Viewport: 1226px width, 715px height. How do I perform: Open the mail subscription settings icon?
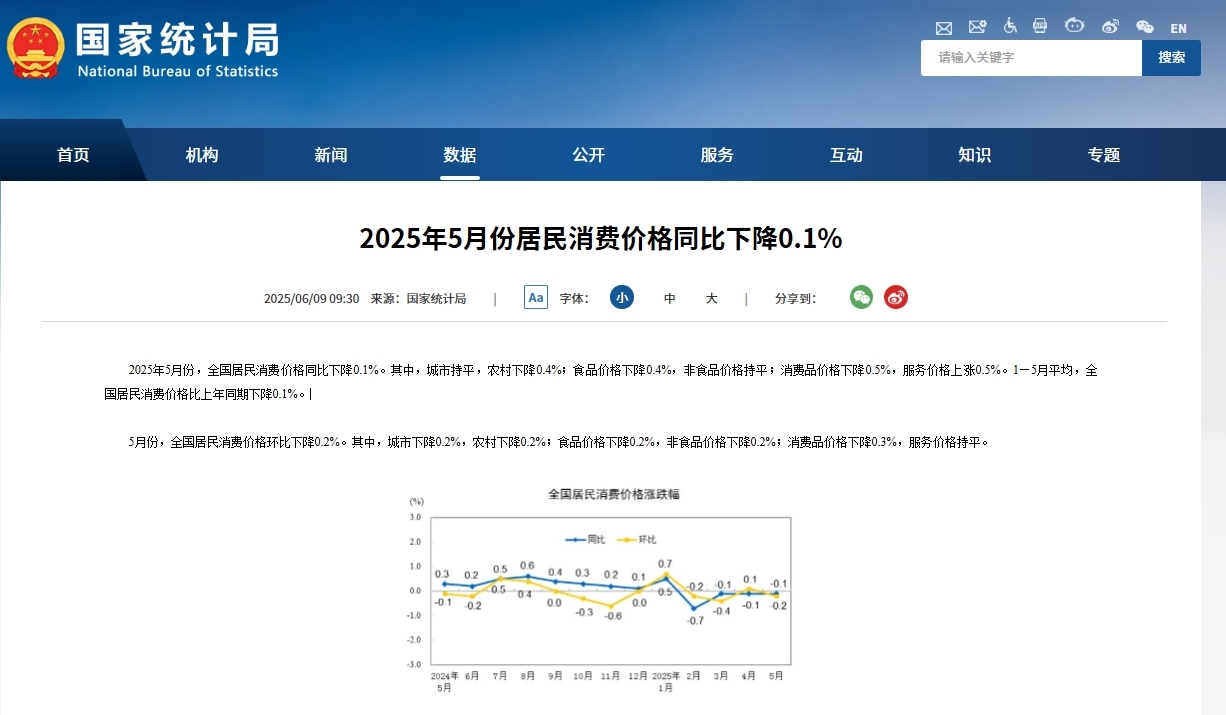click(977, 27)
